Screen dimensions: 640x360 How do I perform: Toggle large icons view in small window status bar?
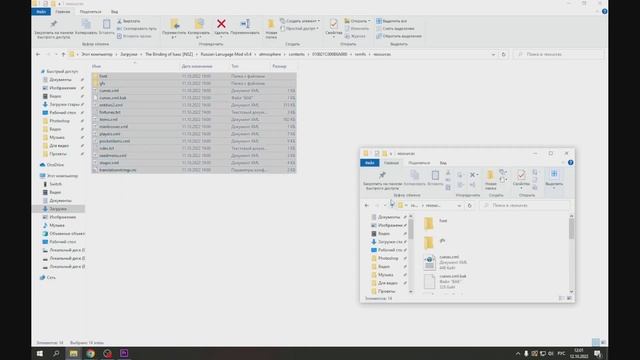(x=569, y=298)
